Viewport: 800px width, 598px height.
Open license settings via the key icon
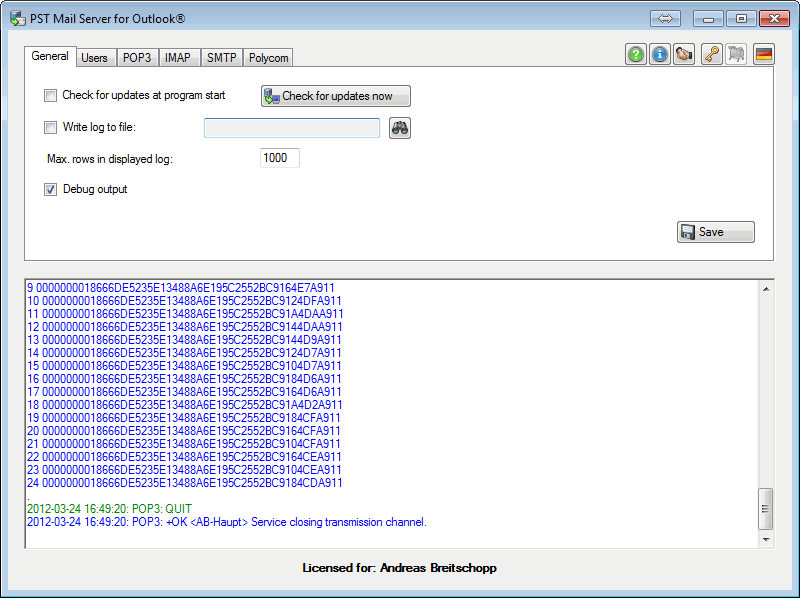point(711,54)
